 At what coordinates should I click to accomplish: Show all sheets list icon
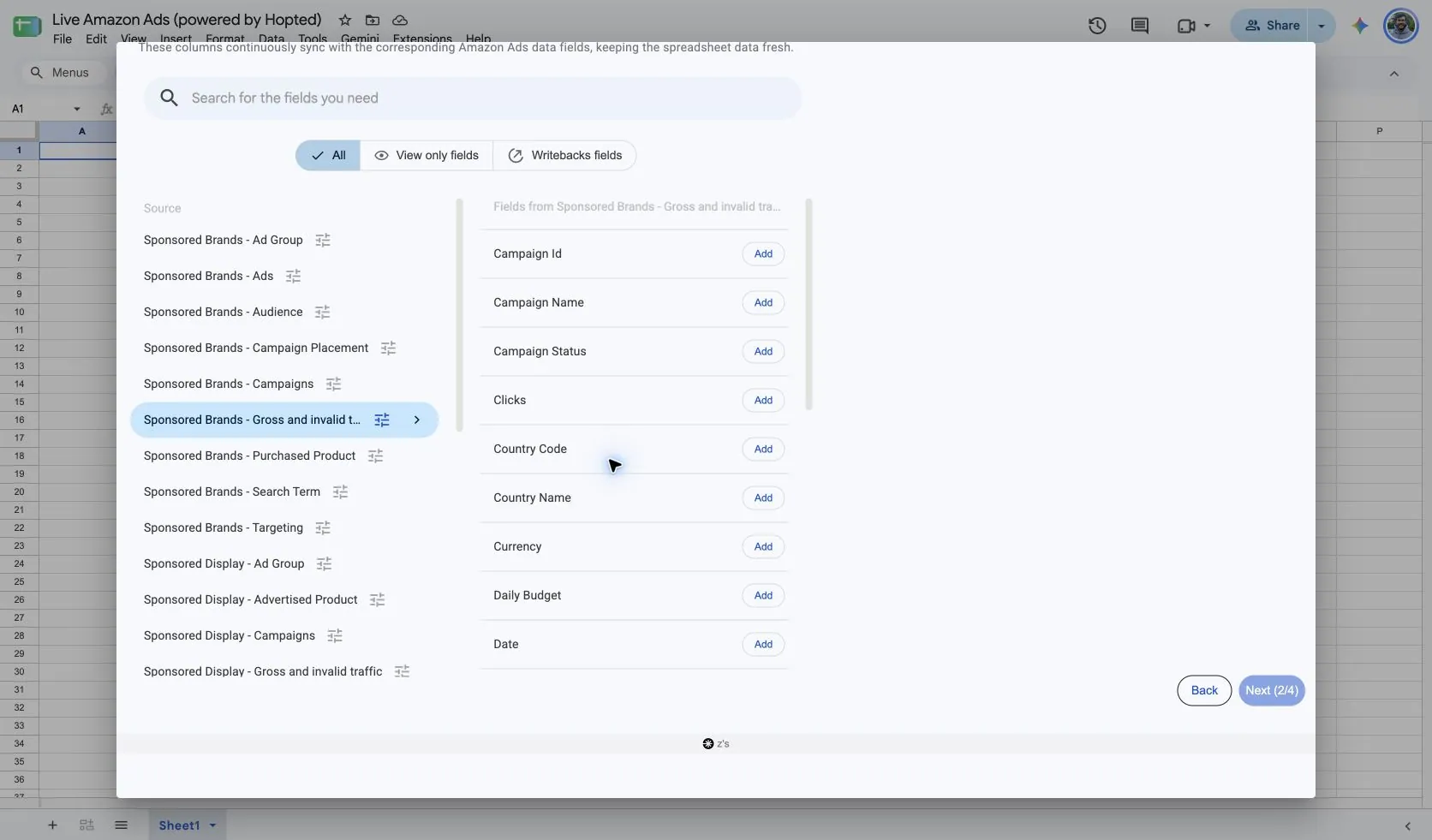[121, 825]
